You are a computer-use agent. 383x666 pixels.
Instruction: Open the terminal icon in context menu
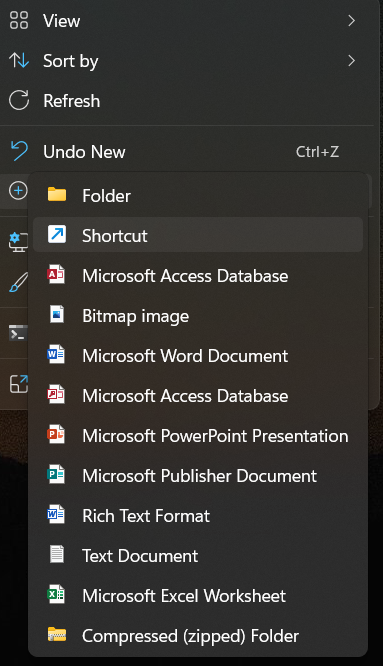click(18, 333)
